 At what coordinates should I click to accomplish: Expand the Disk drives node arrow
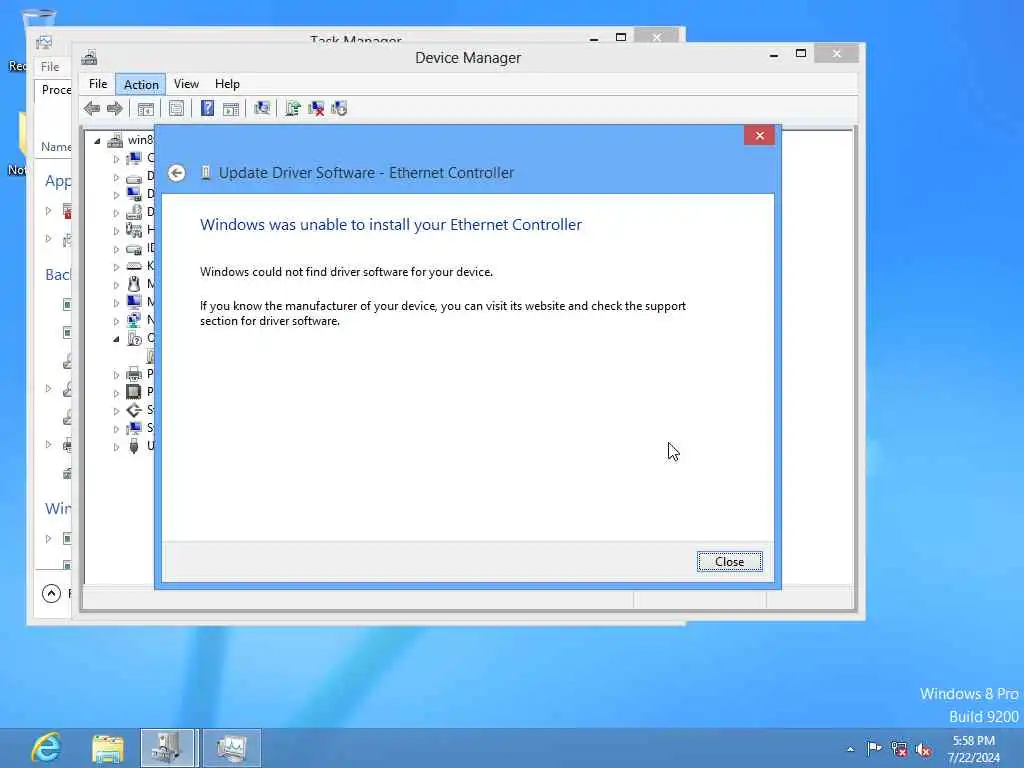click(116, 177)
